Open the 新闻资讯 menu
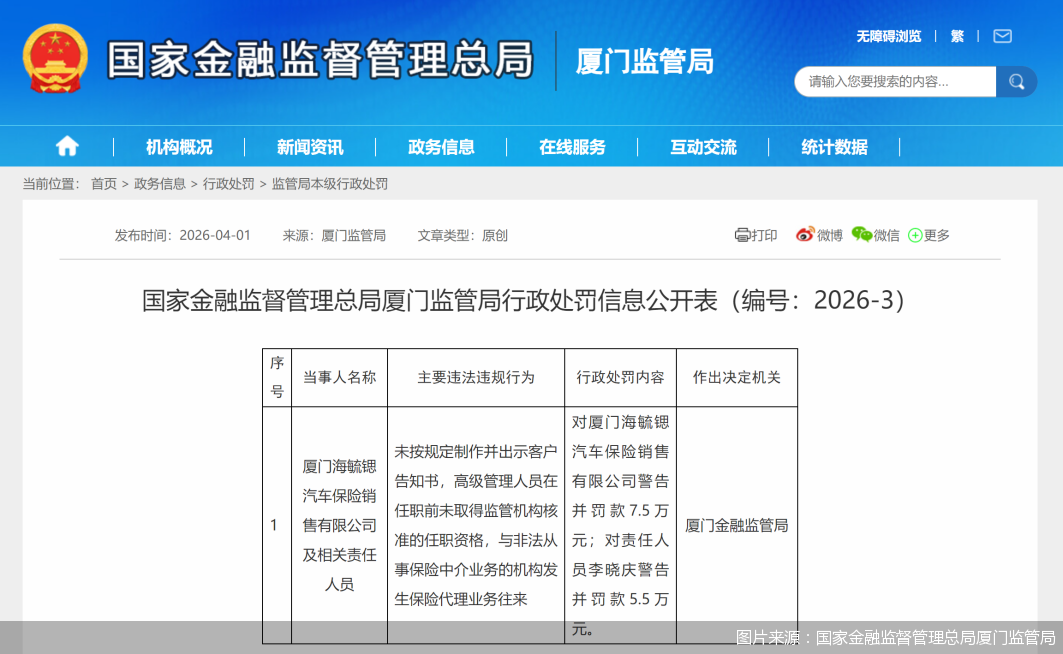Image resolution: width=1063 pixels, height=654 pixels. [310, 146]
